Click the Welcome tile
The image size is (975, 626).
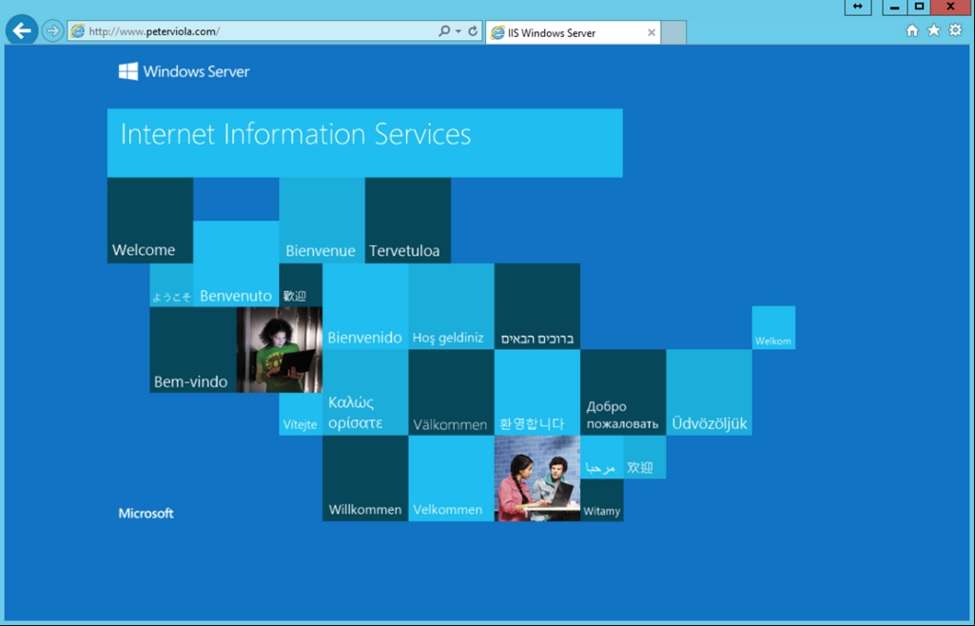pos(150,220)
